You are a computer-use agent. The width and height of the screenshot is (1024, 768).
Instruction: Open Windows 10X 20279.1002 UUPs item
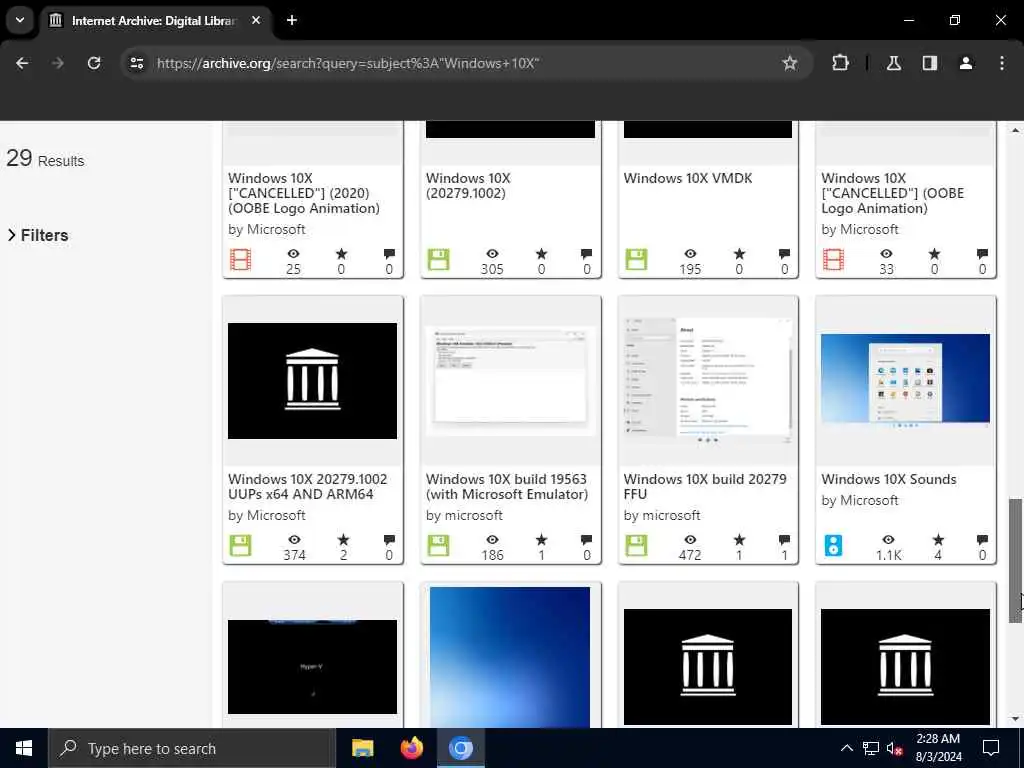tap(308, 487)
